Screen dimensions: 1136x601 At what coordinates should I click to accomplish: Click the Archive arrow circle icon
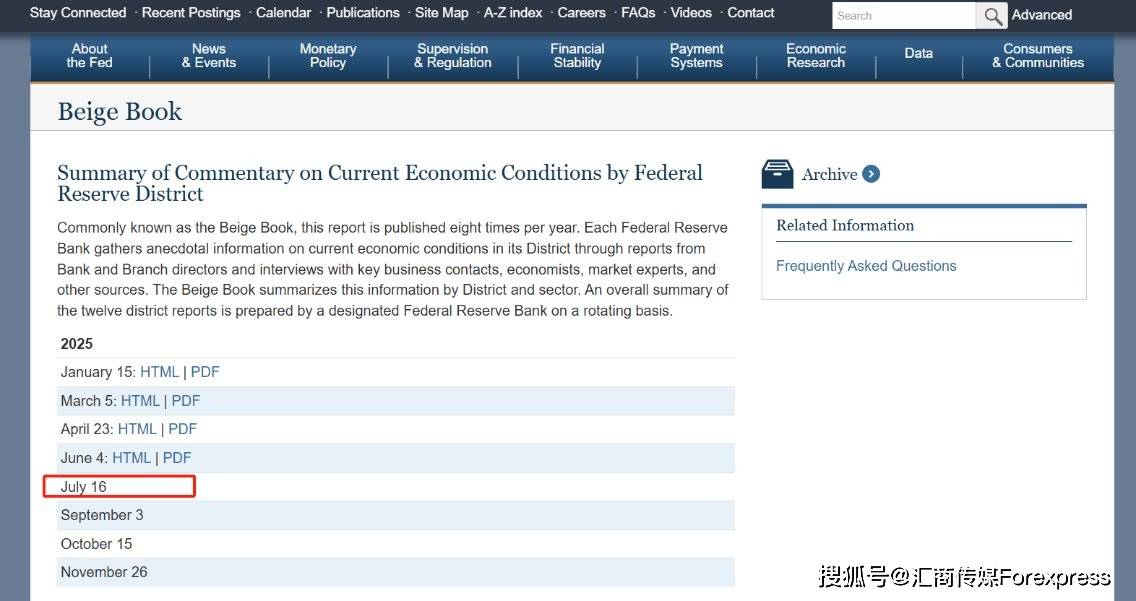(872, 174)
